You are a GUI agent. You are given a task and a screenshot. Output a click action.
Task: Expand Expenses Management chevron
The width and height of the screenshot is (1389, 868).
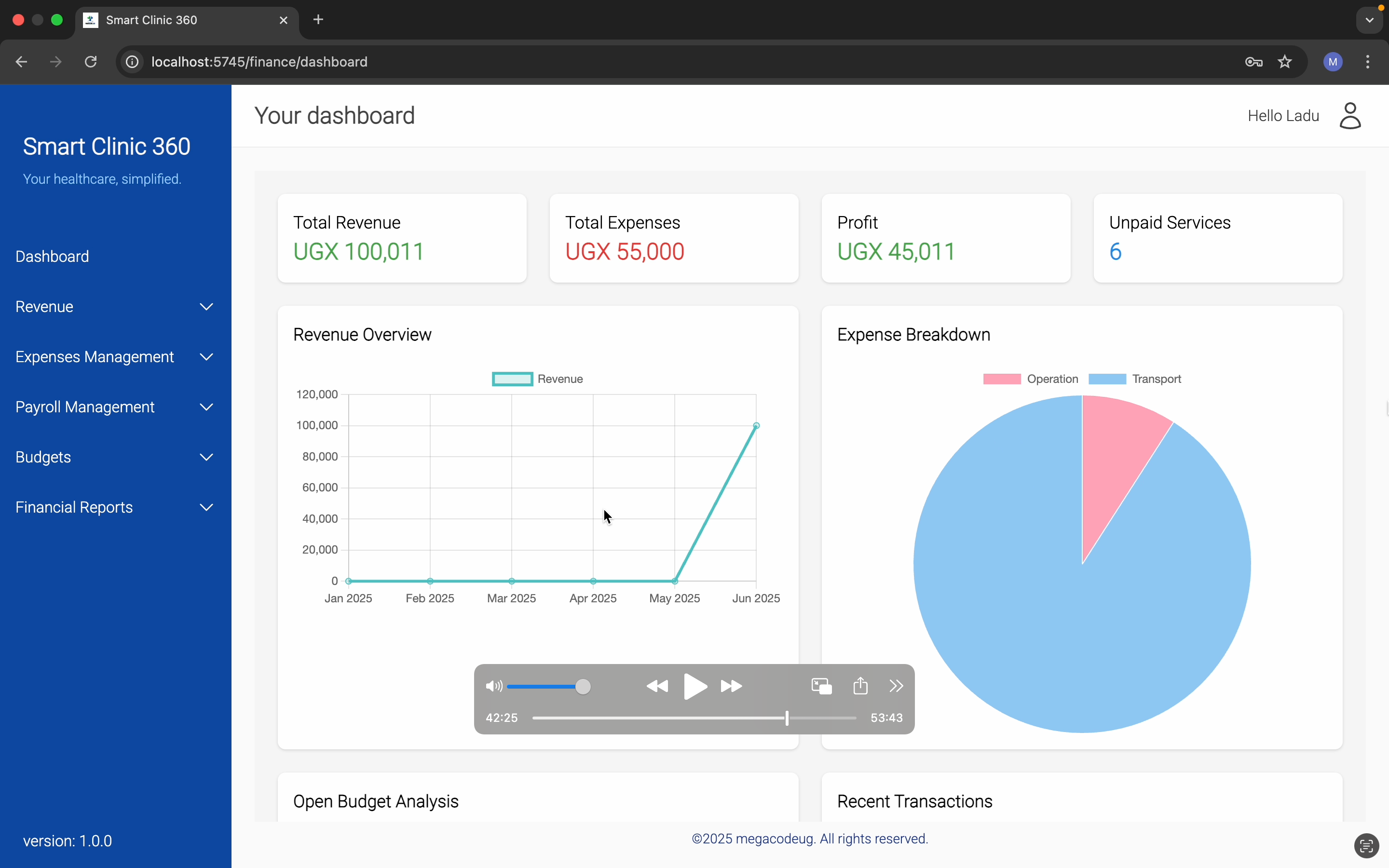206,357
